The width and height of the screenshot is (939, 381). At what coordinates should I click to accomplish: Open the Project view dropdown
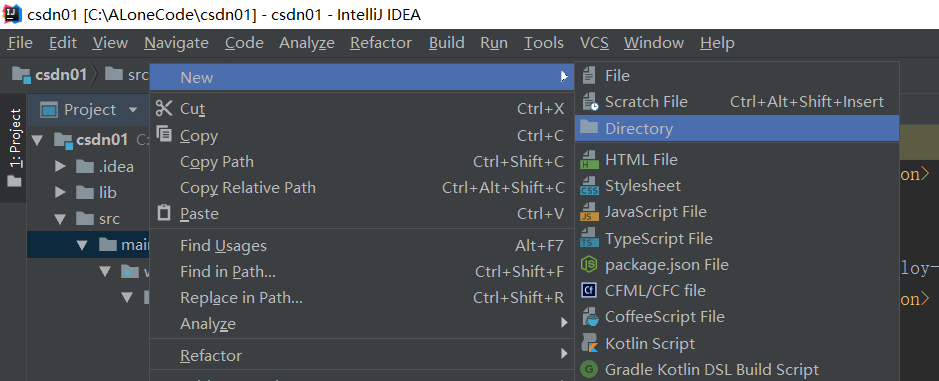coord(133,110)
